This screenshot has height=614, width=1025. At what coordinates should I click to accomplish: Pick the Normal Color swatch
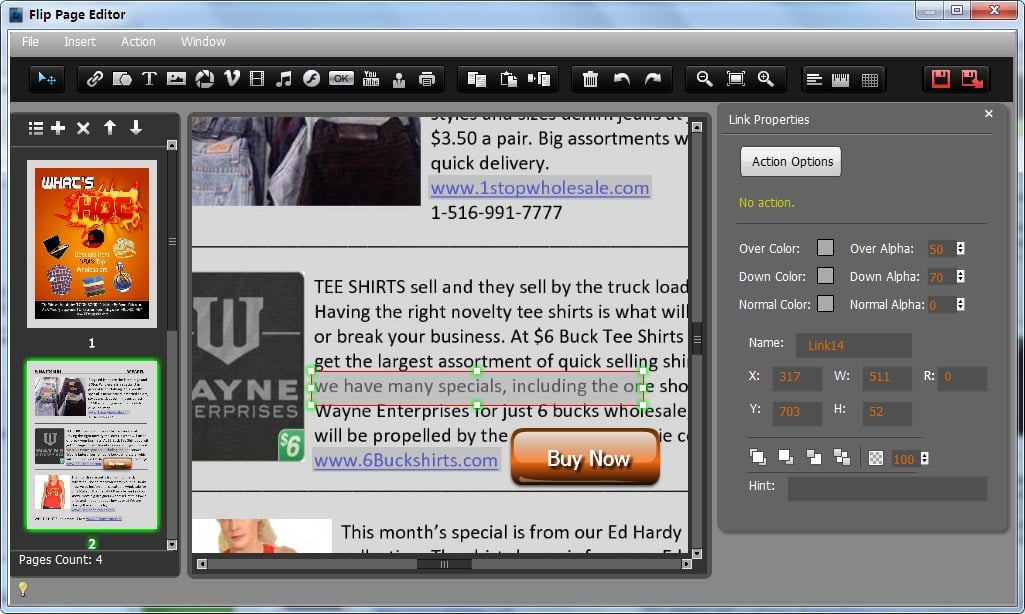pyautogui.click(x=826, y=304)
